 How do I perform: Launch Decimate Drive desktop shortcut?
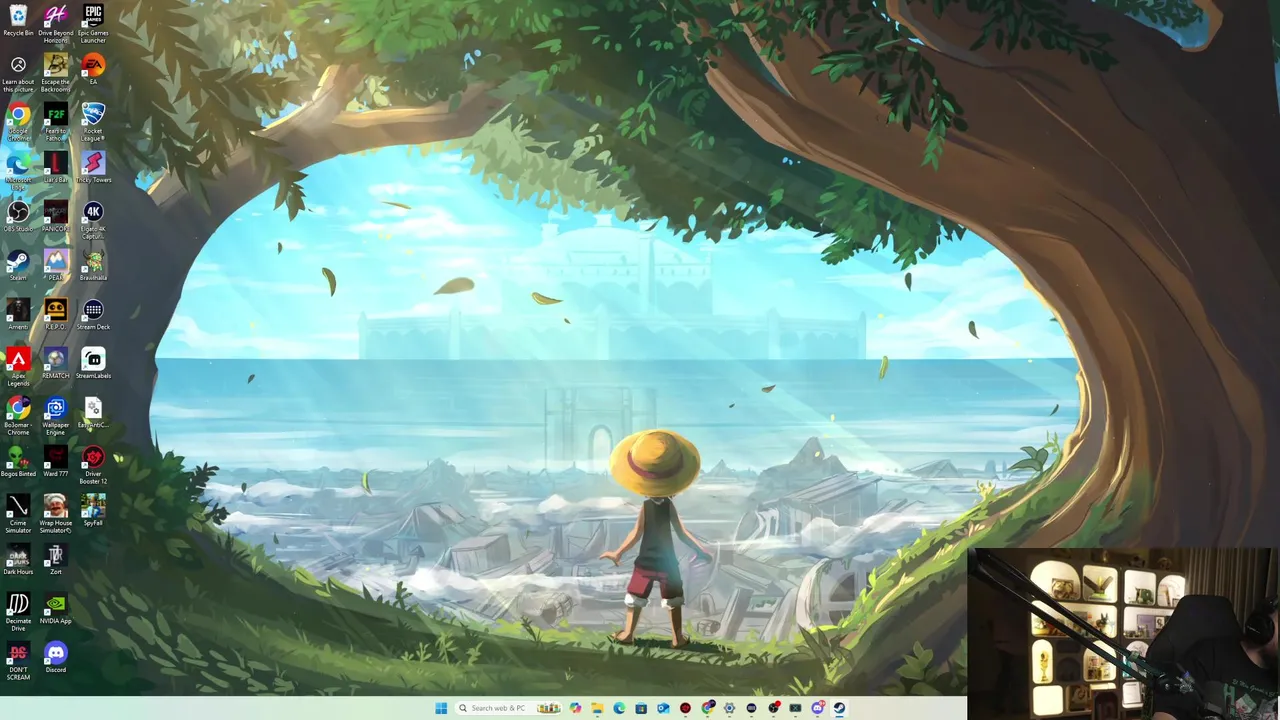(18, 611)
